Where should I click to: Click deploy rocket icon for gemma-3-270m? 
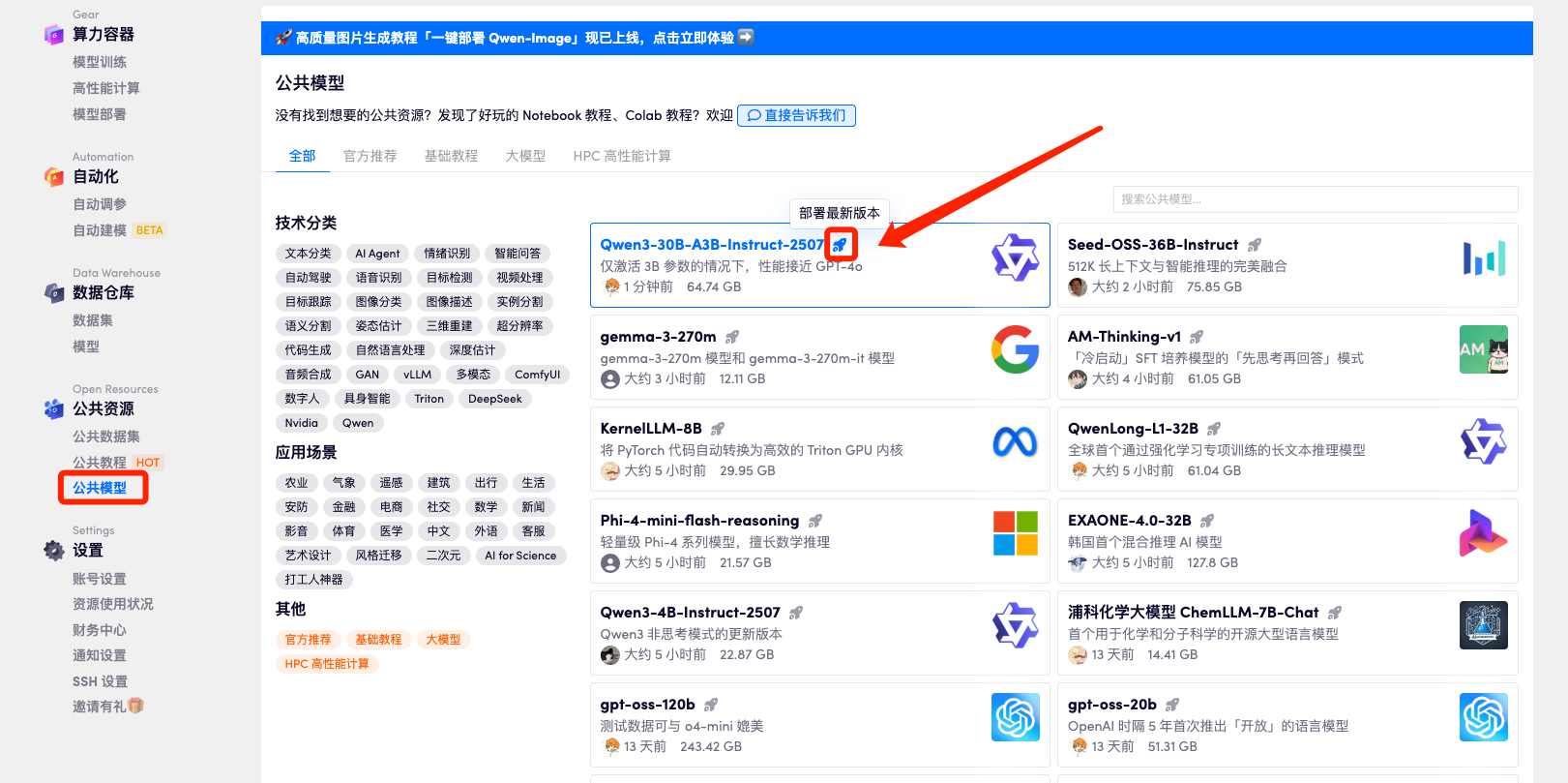(x=732, y=337)
